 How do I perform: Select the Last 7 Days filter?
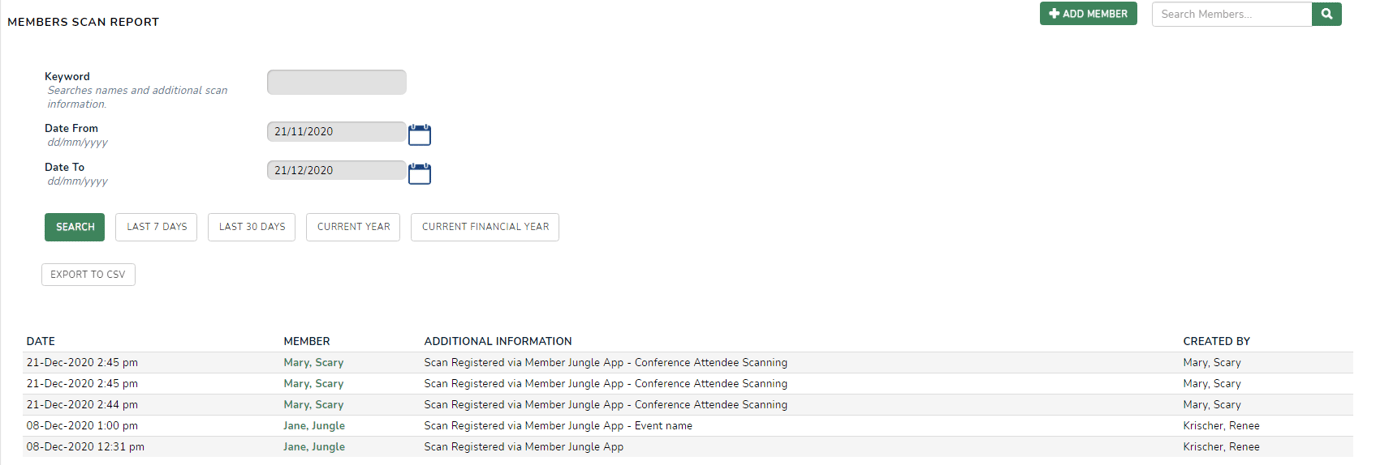[x=157, y=227]
